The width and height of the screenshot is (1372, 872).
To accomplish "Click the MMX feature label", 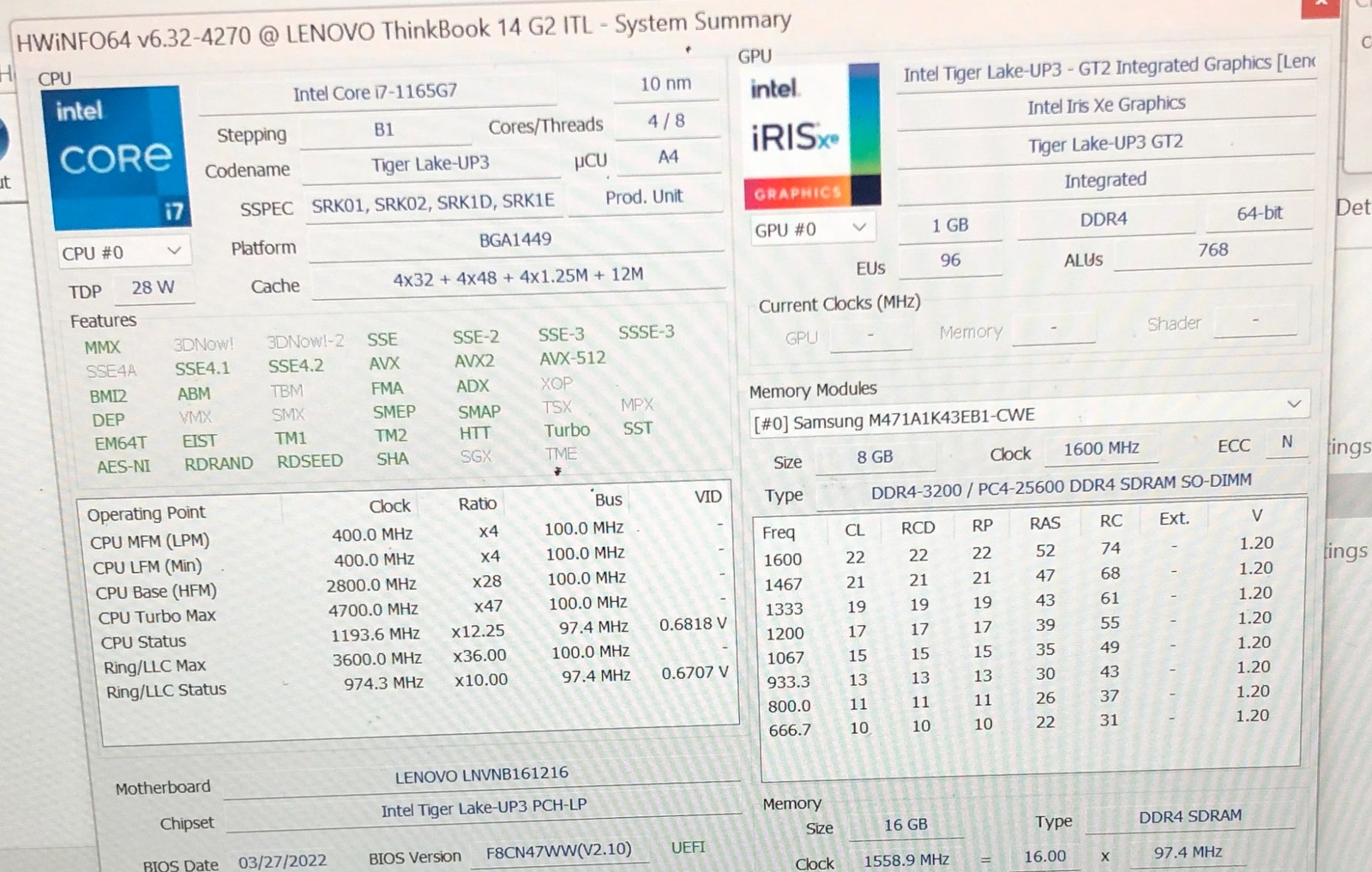I will click(102, 347).
